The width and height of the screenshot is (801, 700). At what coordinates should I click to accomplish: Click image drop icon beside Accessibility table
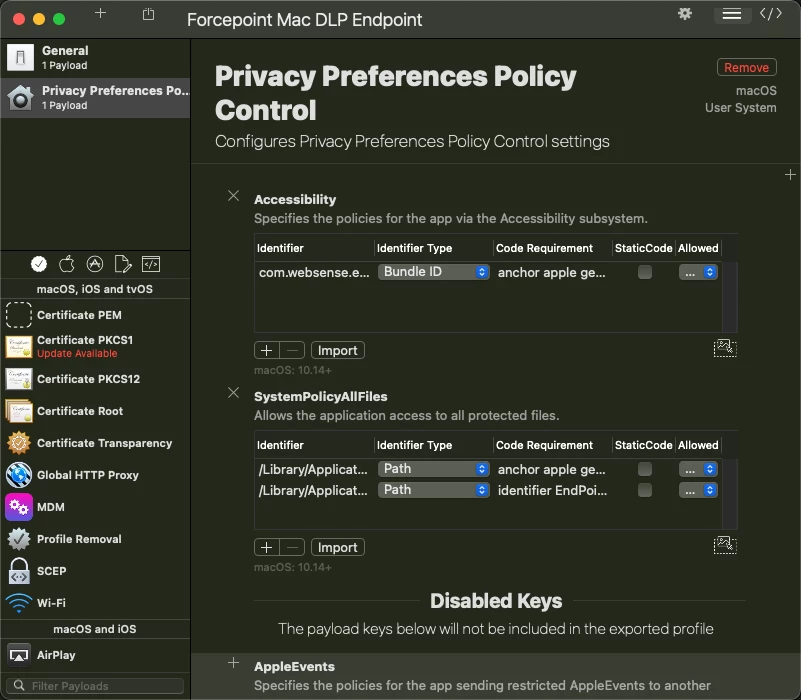(725, 348)
